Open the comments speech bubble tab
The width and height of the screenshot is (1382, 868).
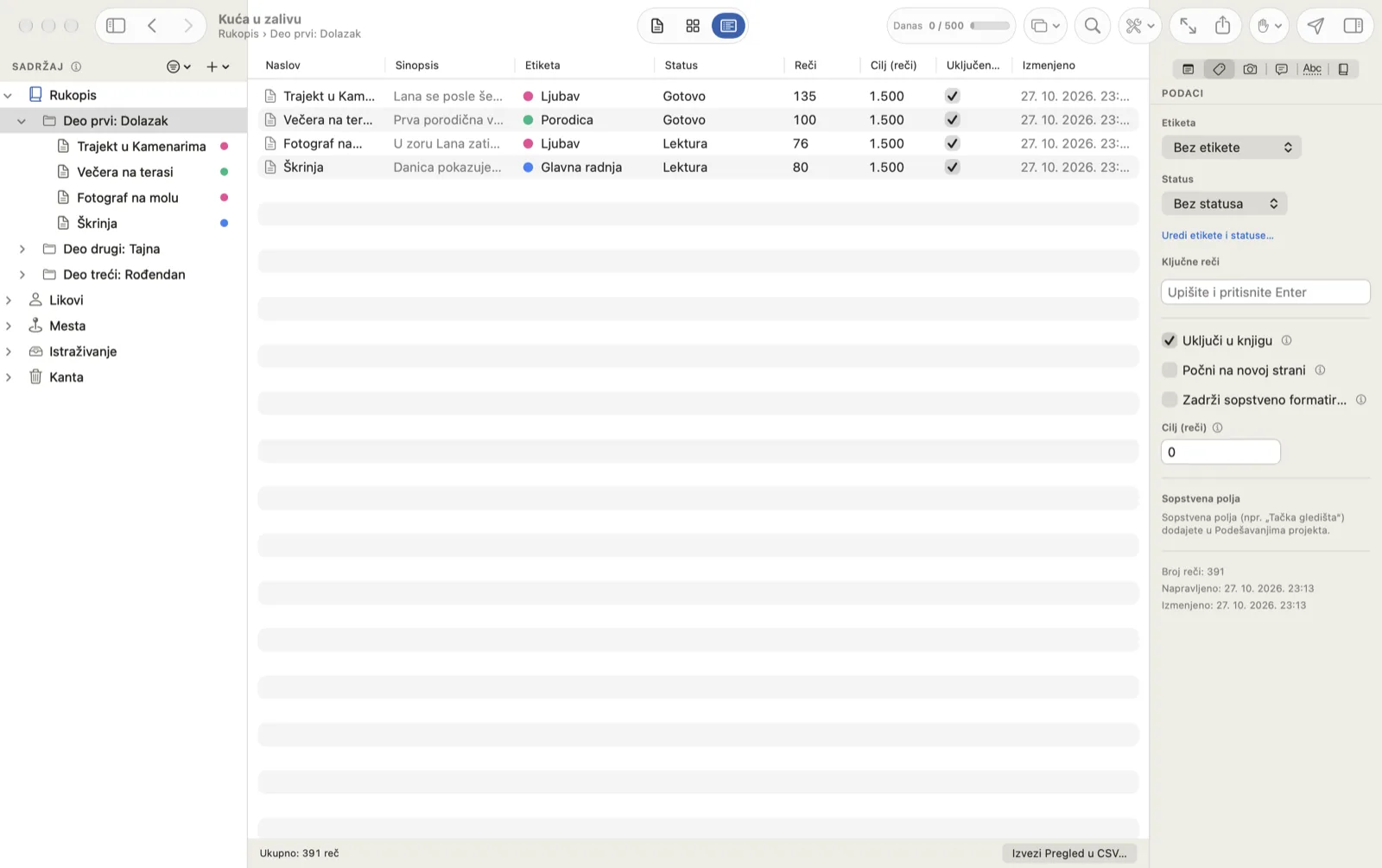1282,69
